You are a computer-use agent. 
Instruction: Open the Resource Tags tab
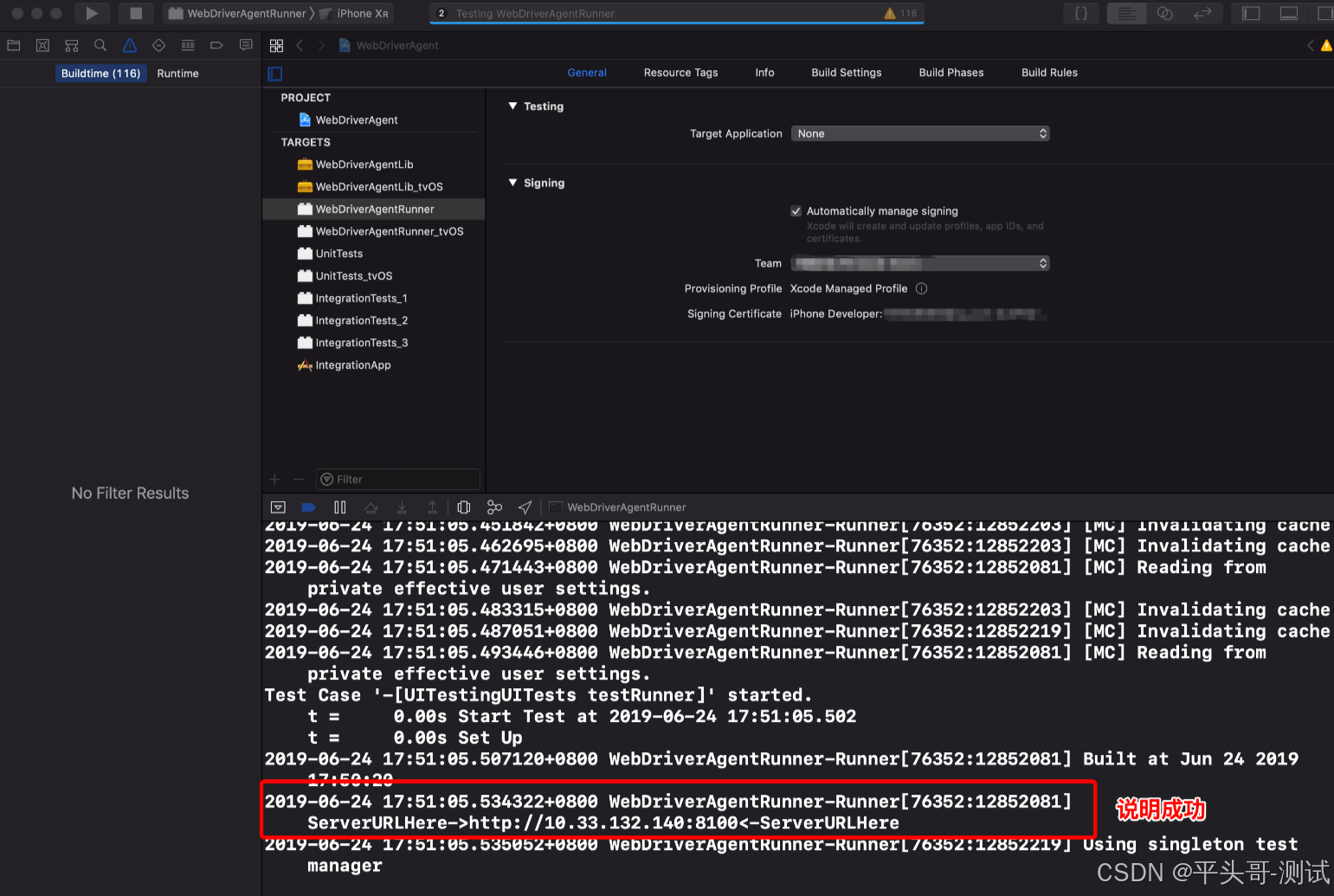[x=680, y=73]
